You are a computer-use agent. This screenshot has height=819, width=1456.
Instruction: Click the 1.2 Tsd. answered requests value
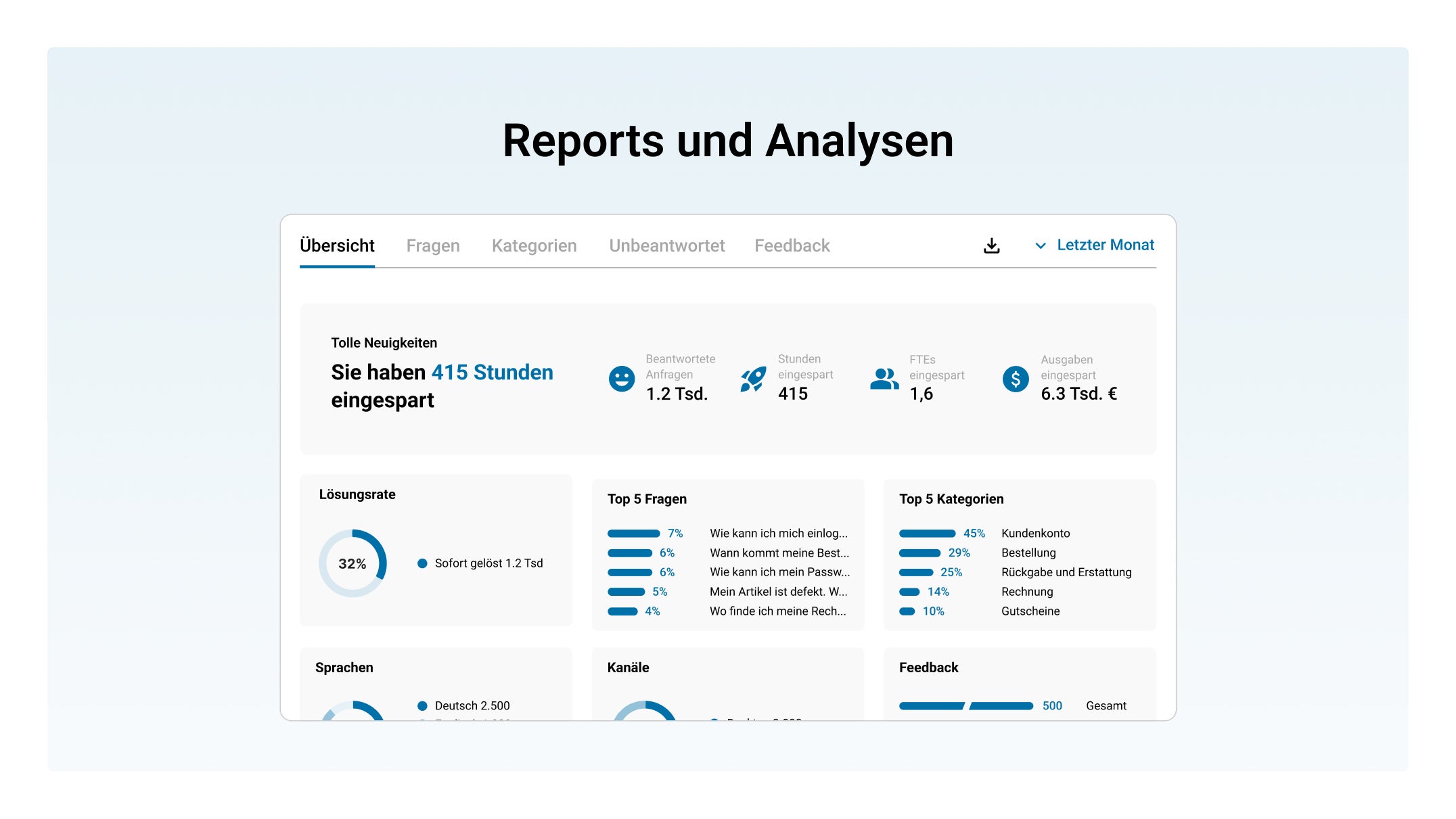coord(677,394)
